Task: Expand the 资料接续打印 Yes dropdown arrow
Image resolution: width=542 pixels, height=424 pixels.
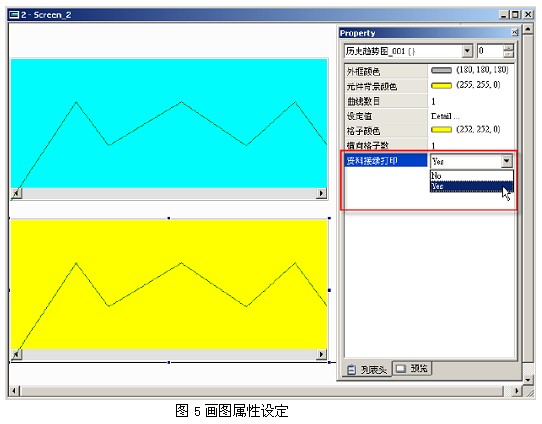Action: click(x=507, y=161)
